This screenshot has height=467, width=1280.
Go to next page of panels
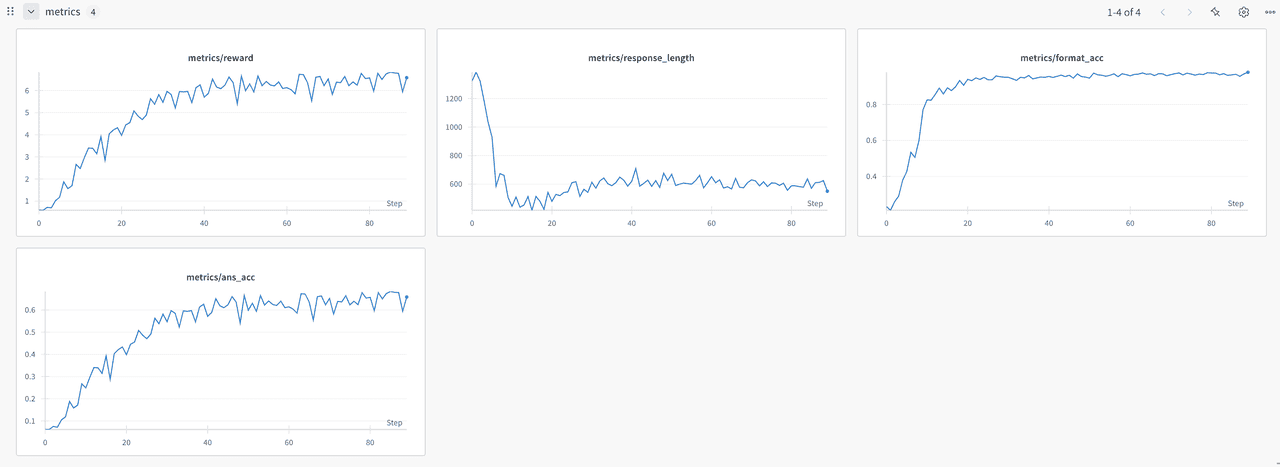(1189, 12)
